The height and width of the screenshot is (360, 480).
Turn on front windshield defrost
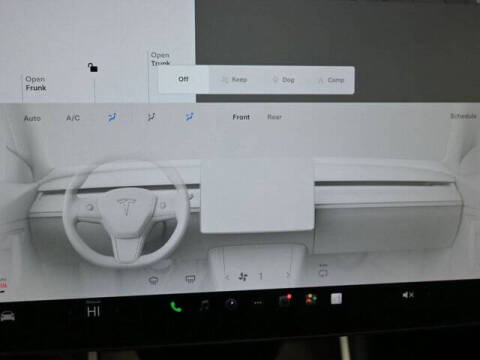[153, 280]
